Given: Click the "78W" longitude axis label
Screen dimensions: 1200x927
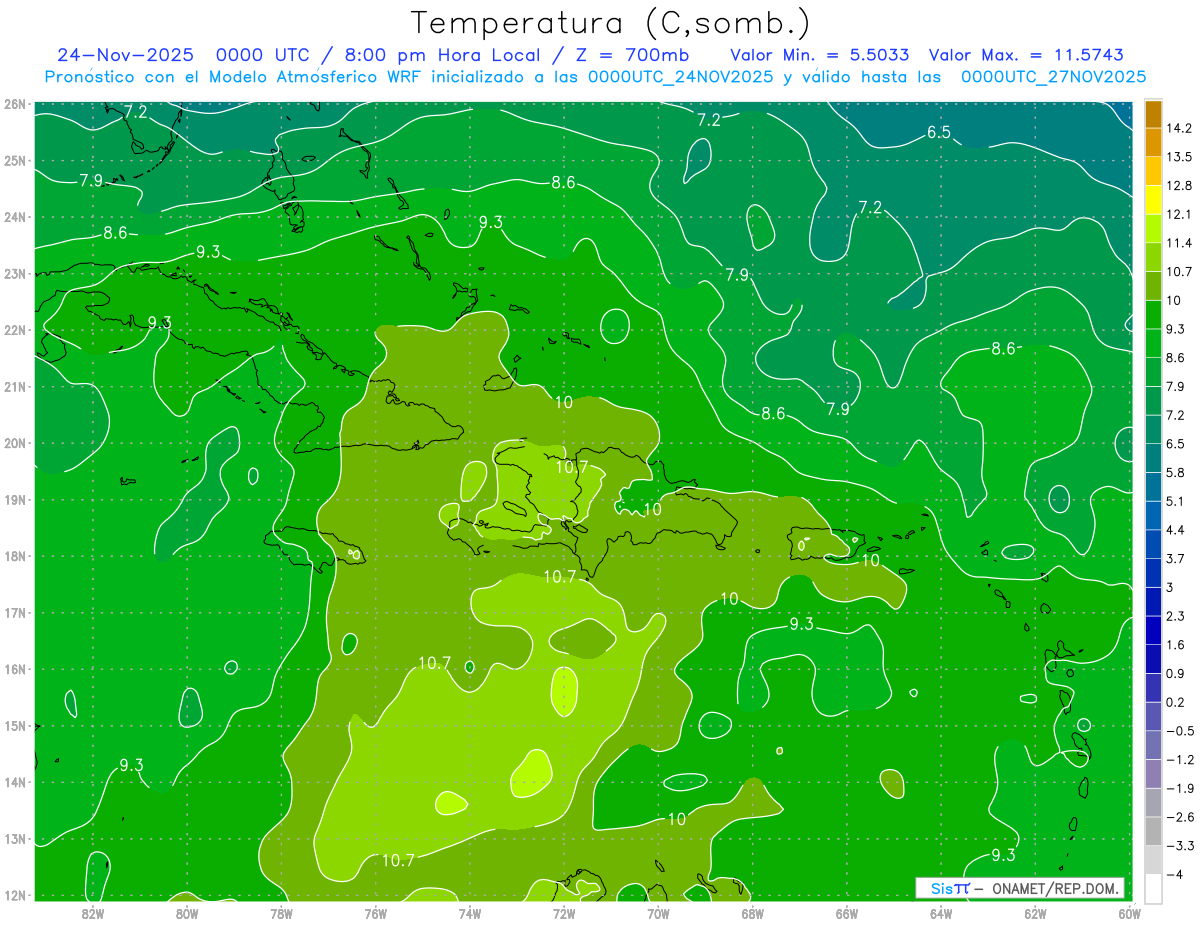Looking at the screenshot, I should 281,913.
